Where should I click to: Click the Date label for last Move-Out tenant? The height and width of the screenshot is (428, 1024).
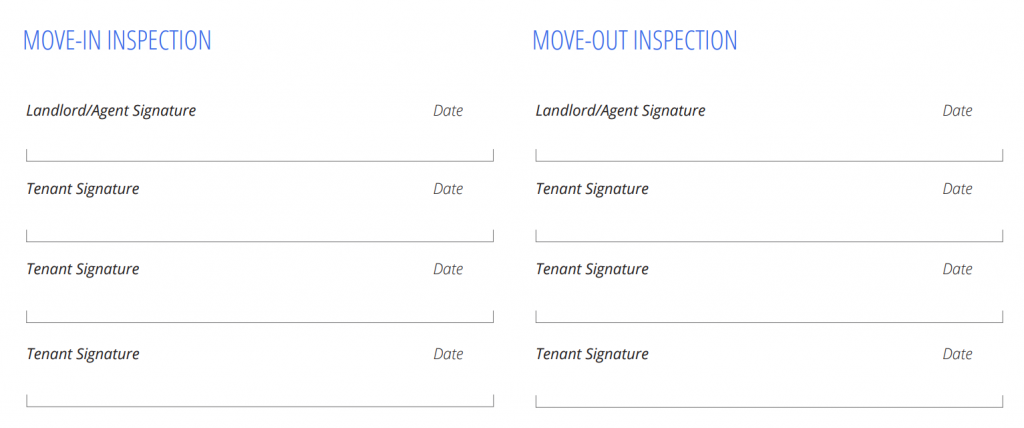(x=957, y=354)
